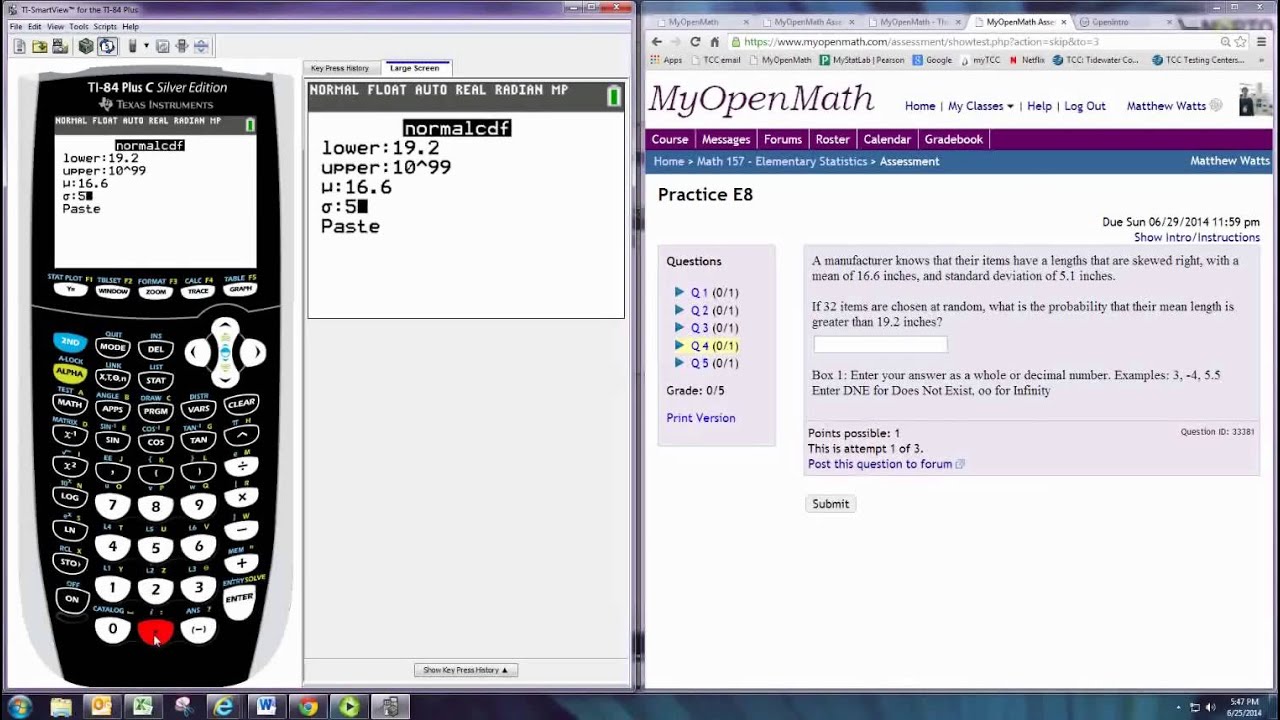Image resolution: width=1280 pixels, height=720 pixels.
Task: Click the red decimal point key
Action: (155, 632)
